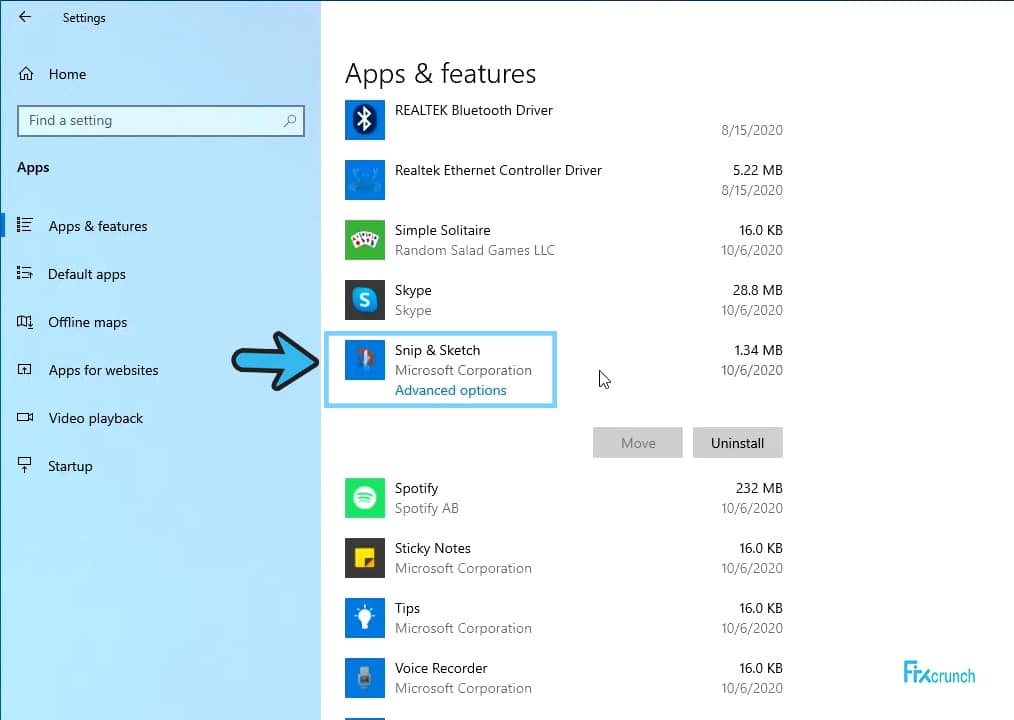The width and height of the screenshot is (1014, 720).
Task: Open the Home settings page
Action: (x=67, y=74)
